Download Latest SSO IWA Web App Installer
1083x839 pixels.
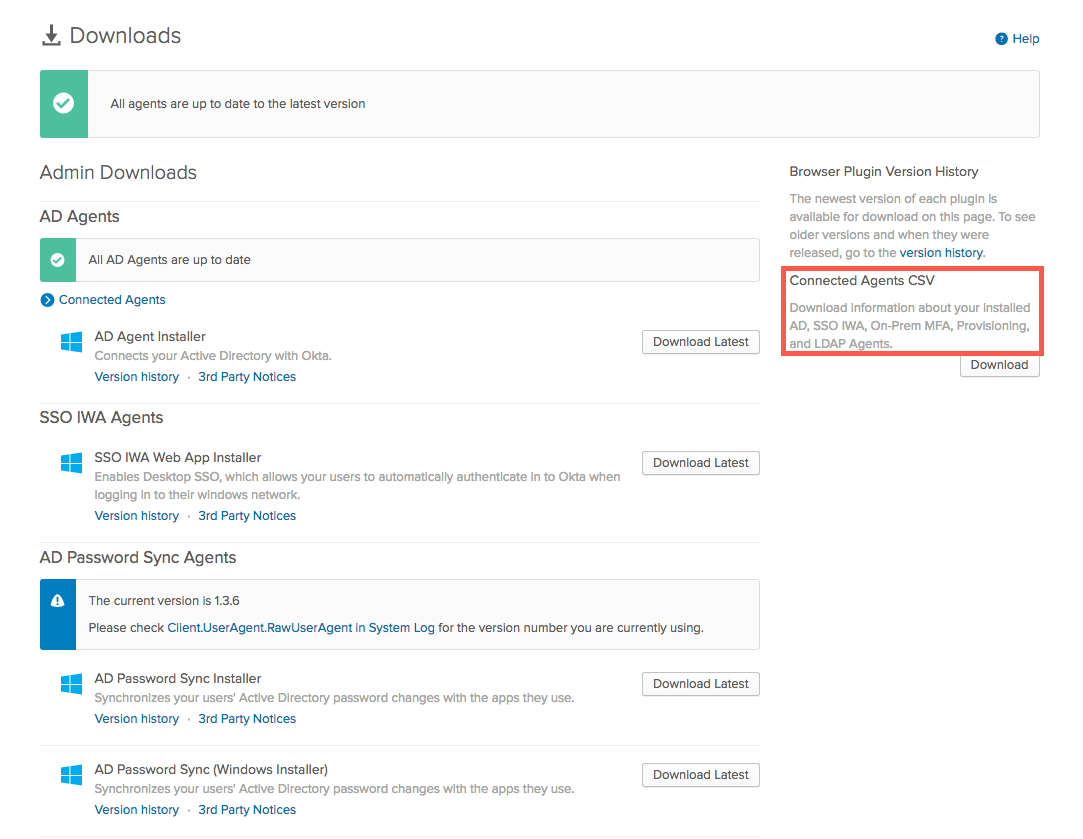click(700, 463)
